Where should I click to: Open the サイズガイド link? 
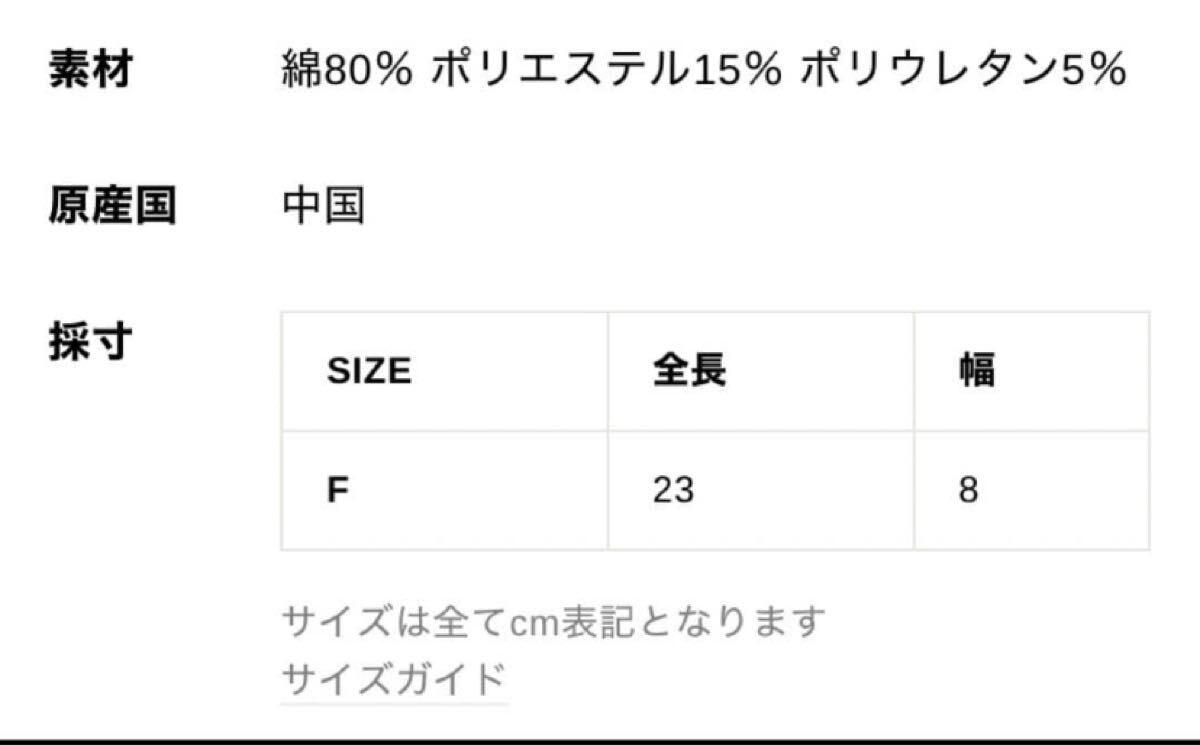tap(394, 680)
